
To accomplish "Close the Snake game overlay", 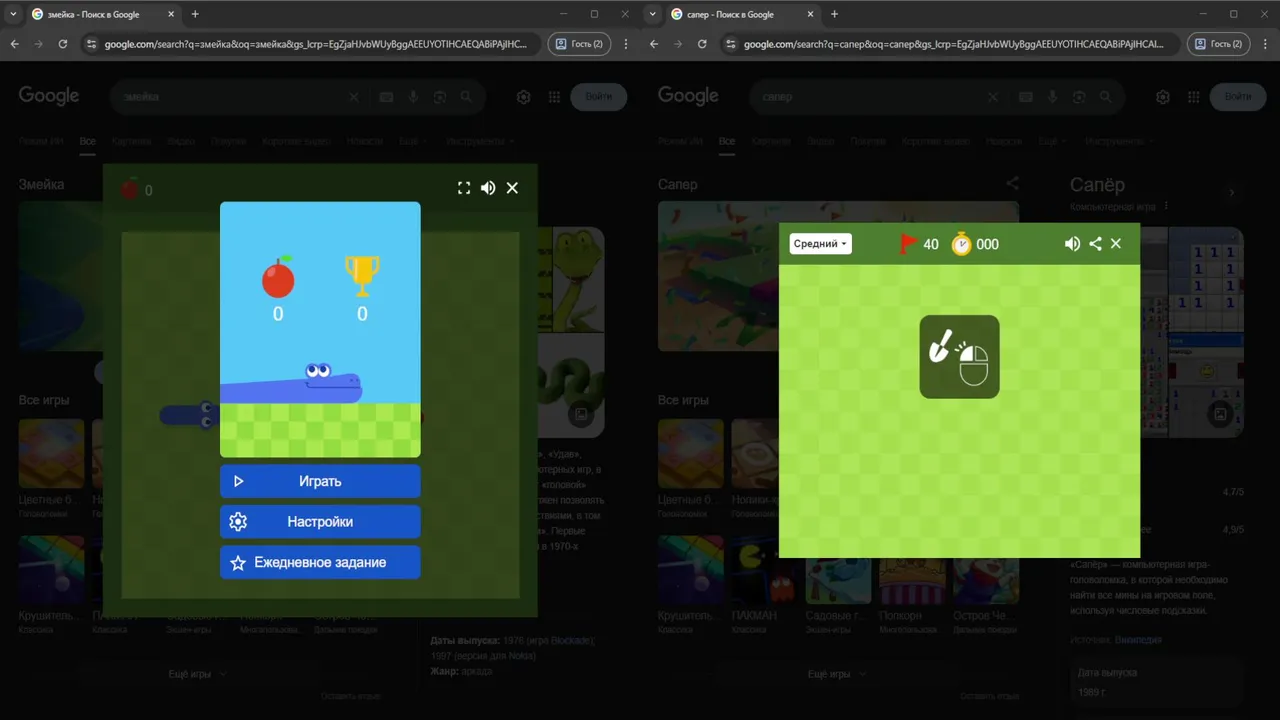I will [512, 188].
